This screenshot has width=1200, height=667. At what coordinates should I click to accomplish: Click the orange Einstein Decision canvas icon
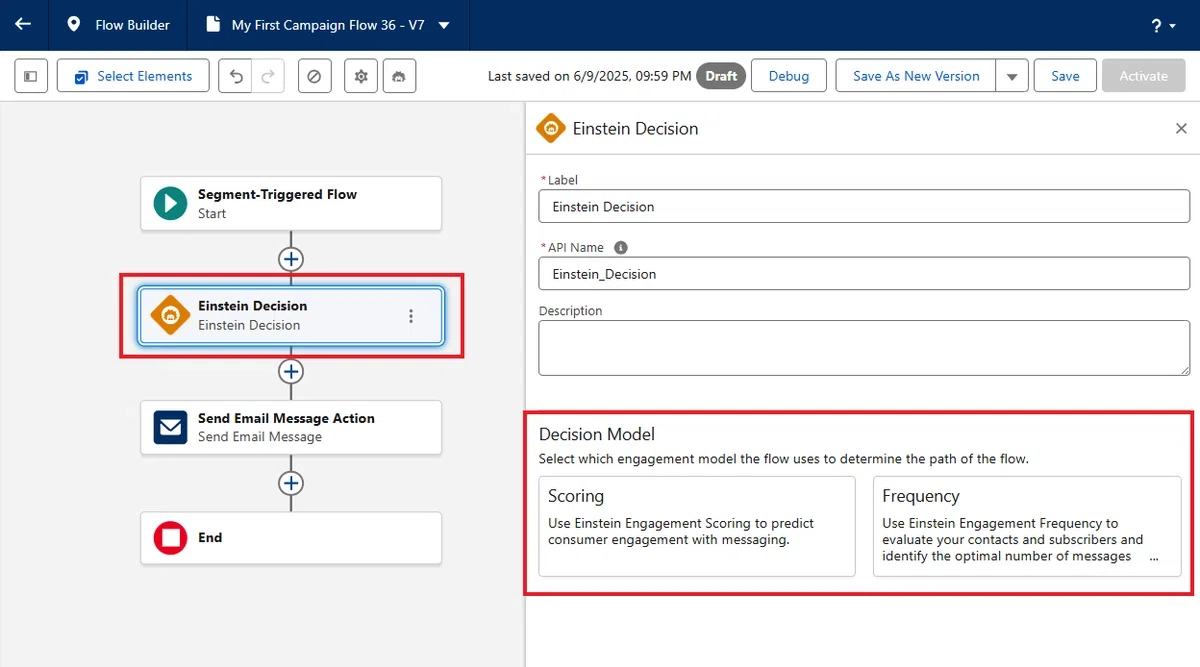(170, 316)
